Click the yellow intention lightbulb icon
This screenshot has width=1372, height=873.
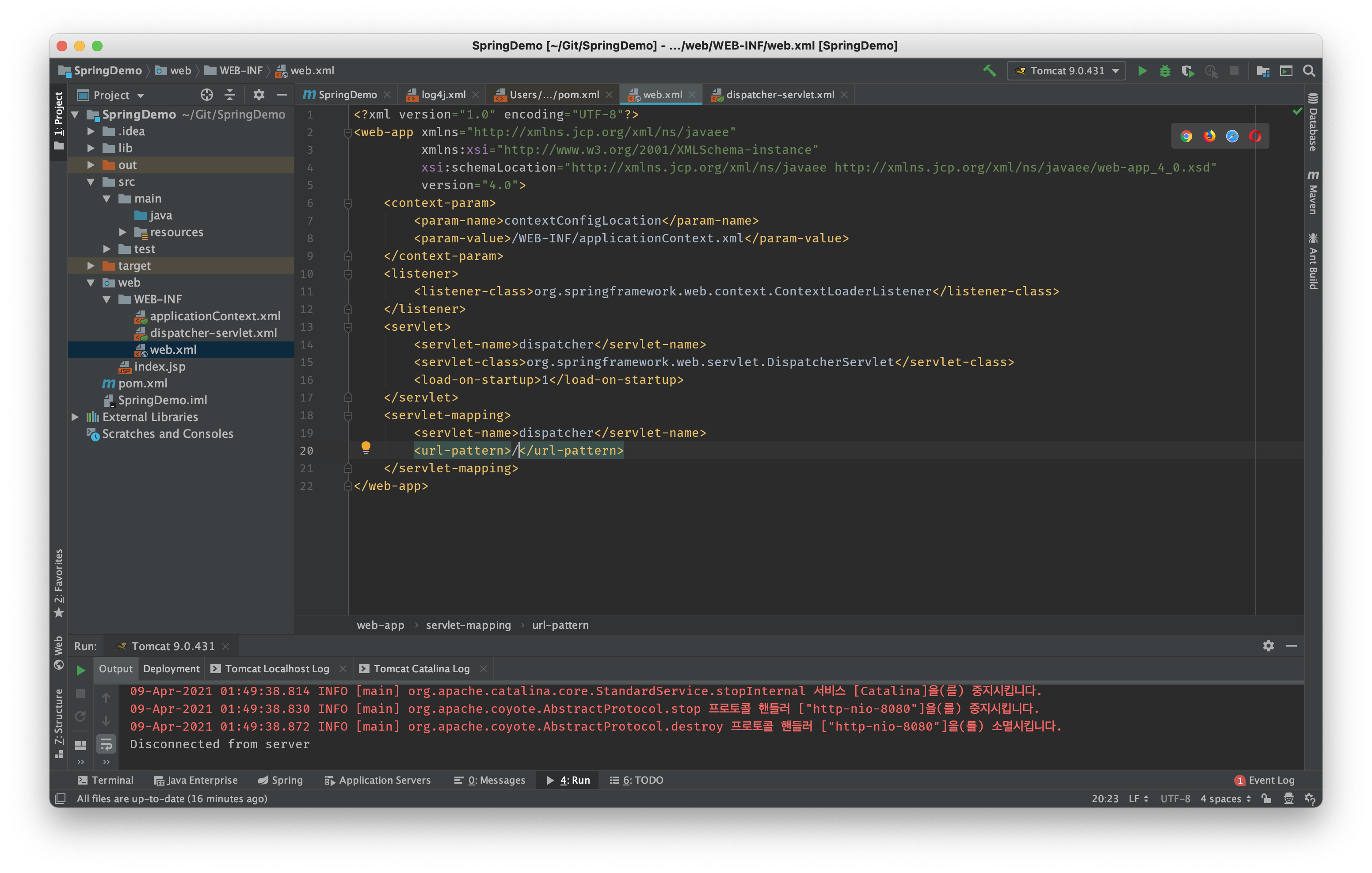pos(366,448)
